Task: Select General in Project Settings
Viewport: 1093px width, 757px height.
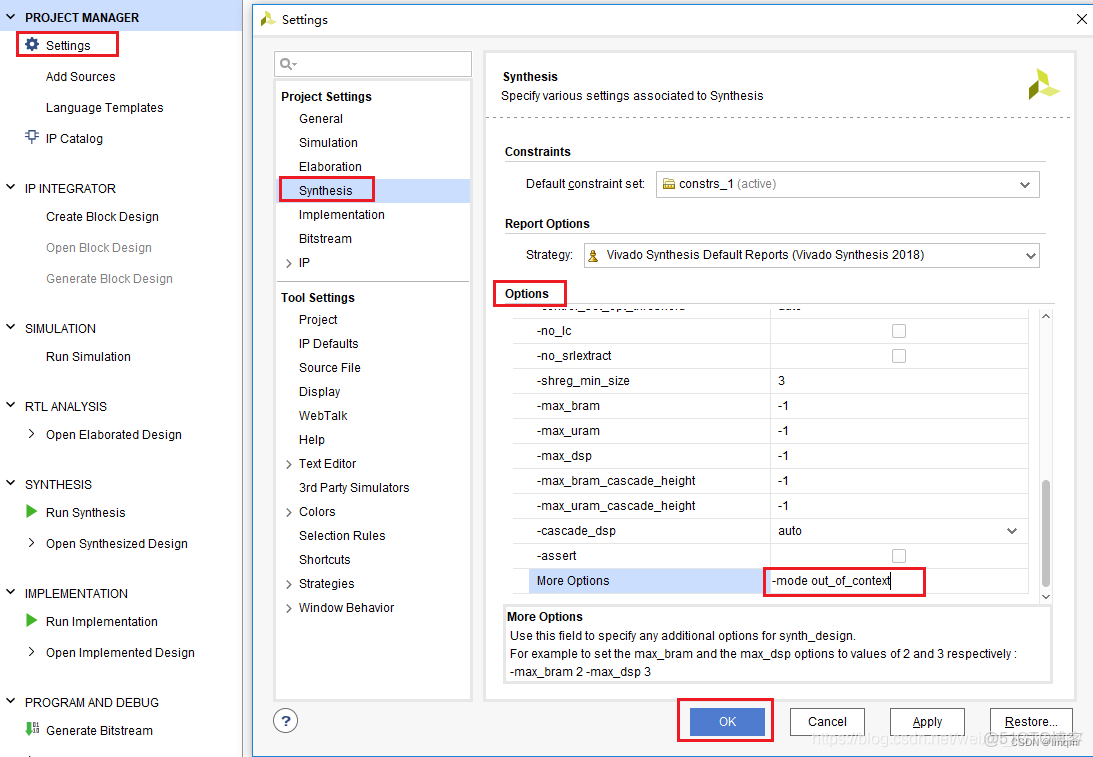Action: click(x=321, y=118)
